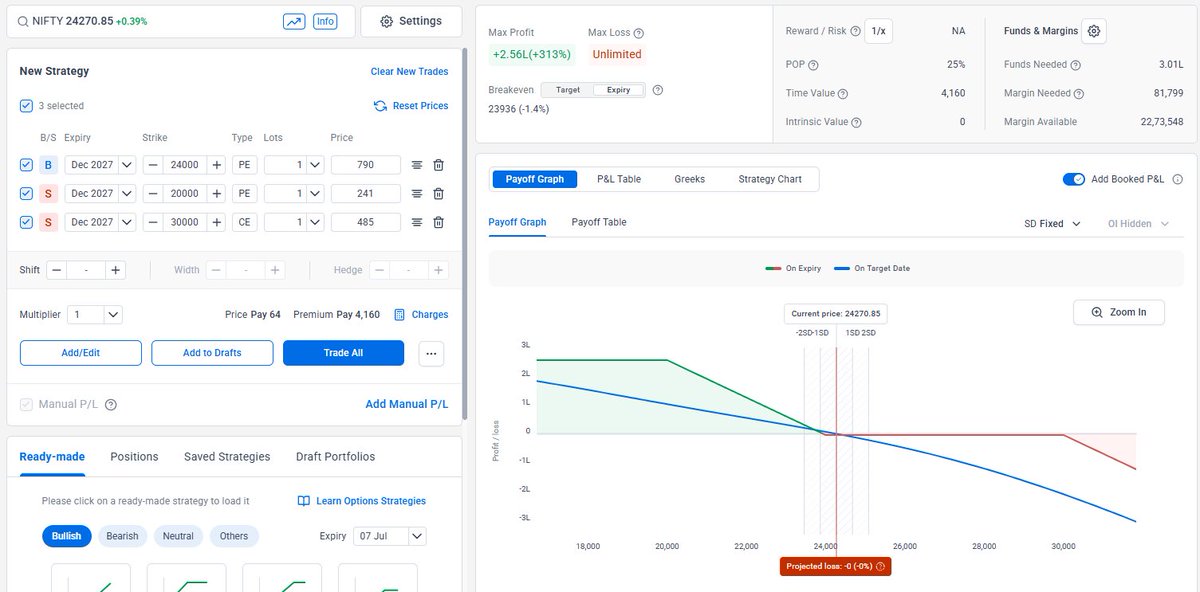Click the Funds Needed help icon
The height and width of the screenshot is (592, 1200).
pos(1076,65)
